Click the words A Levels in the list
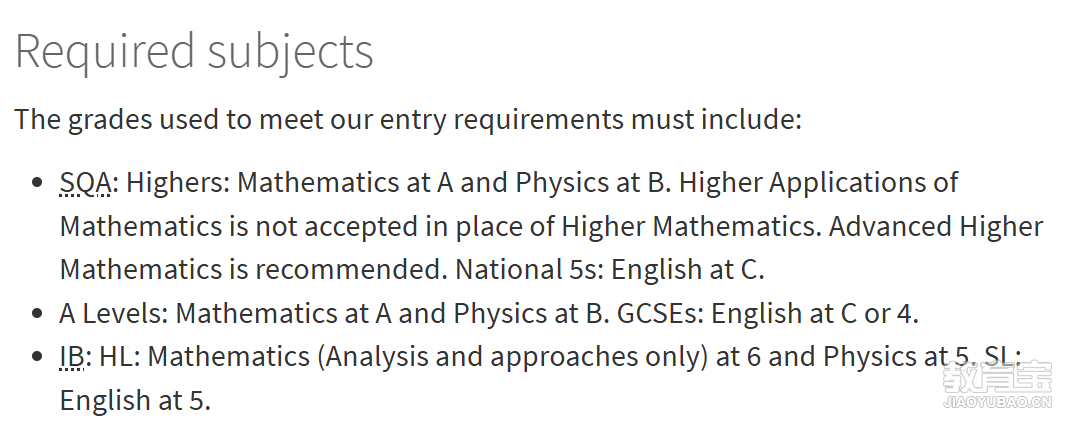1073x431 pixels. pos(114,313)
